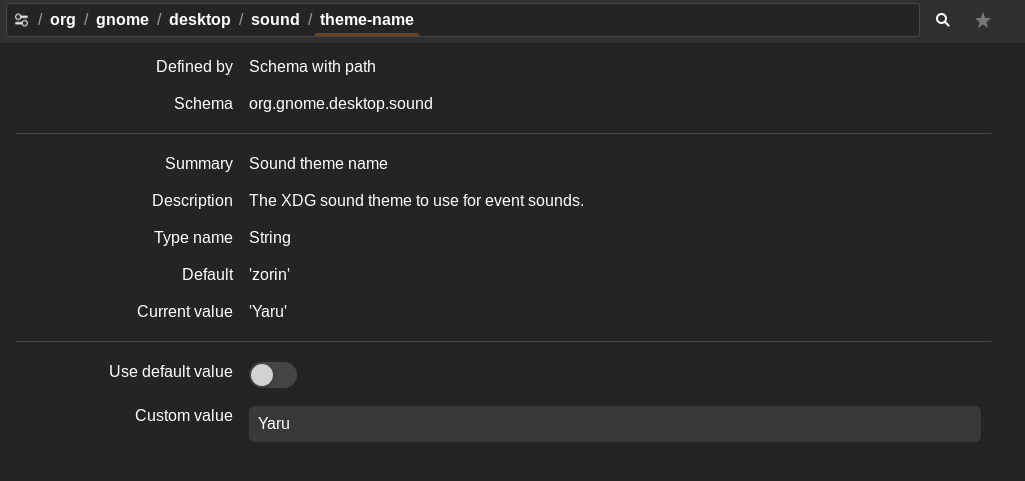Image resolution: width=1025 pixels, height=481 pixels.
Task: Bookmark this key with the star icon
Action: [983, 21]
